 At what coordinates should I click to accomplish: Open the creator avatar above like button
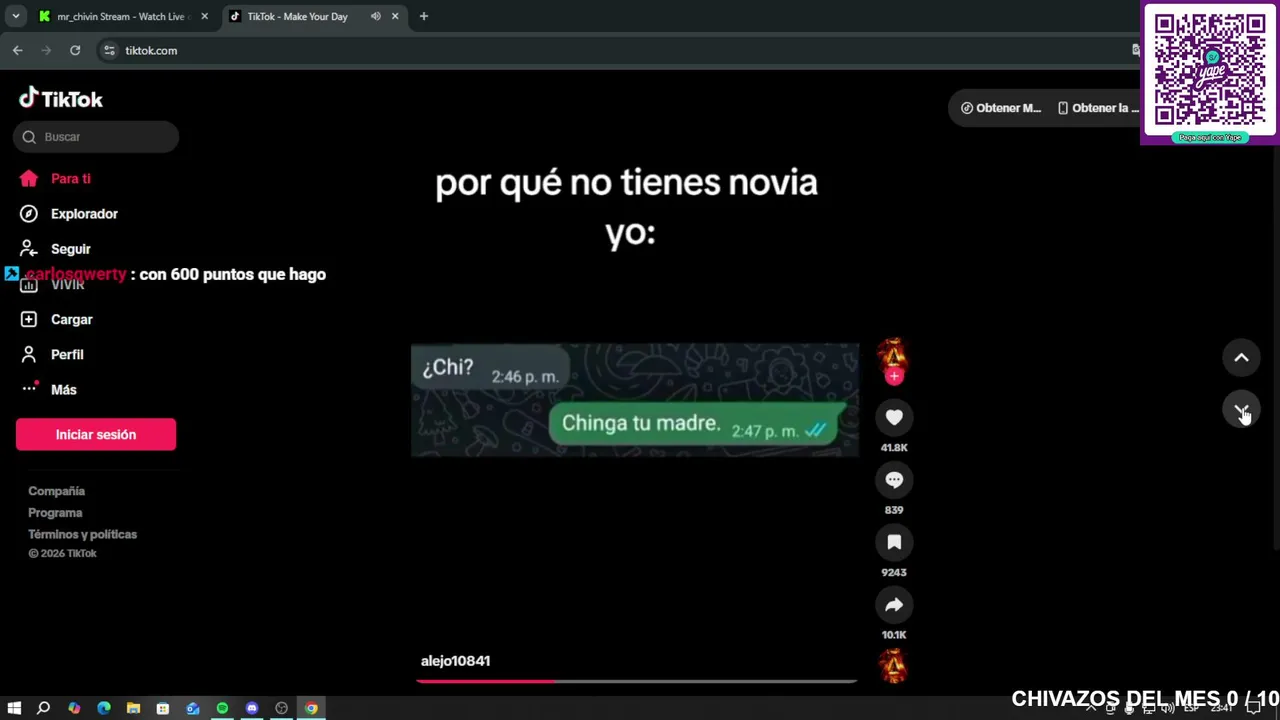pyautogui.click(x=893, y=355)
